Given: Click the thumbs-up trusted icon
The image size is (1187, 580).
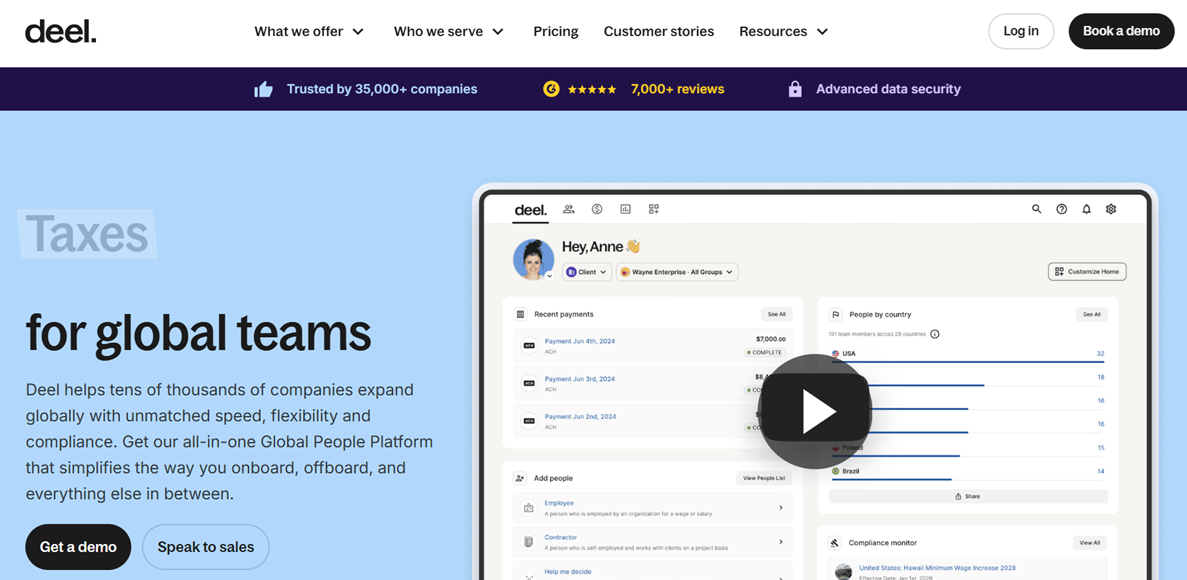Looking at the screenshot, I should pos(263,89).
